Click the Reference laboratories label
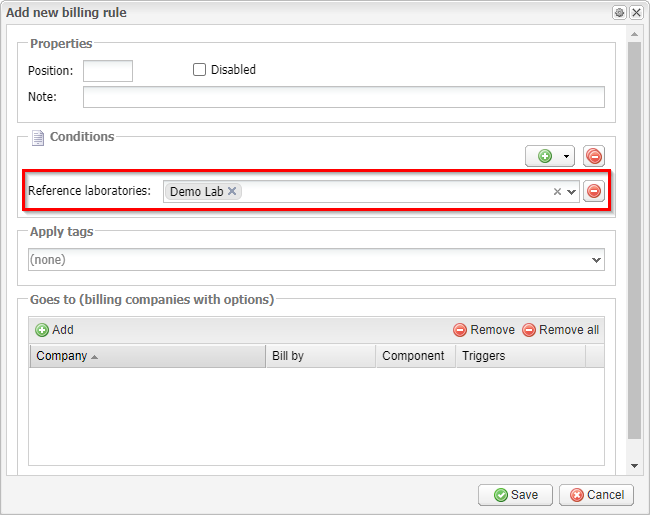 90,191
